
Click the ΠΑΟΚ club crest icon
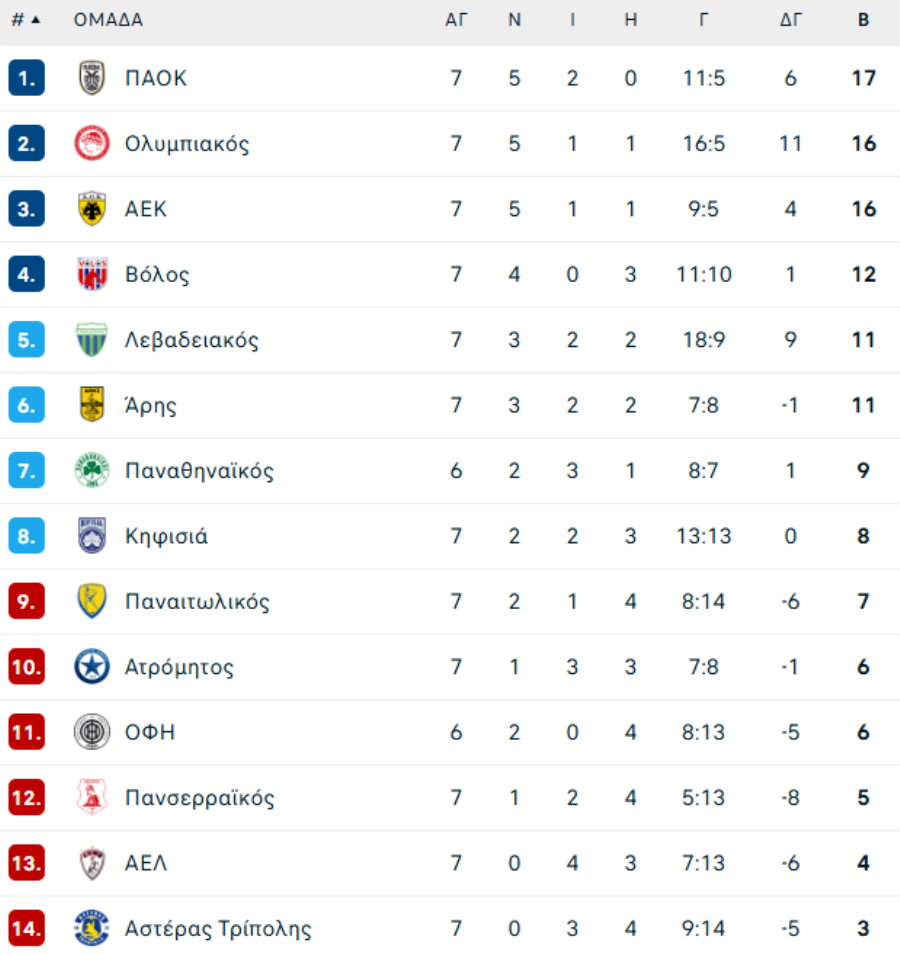point(92,78)
